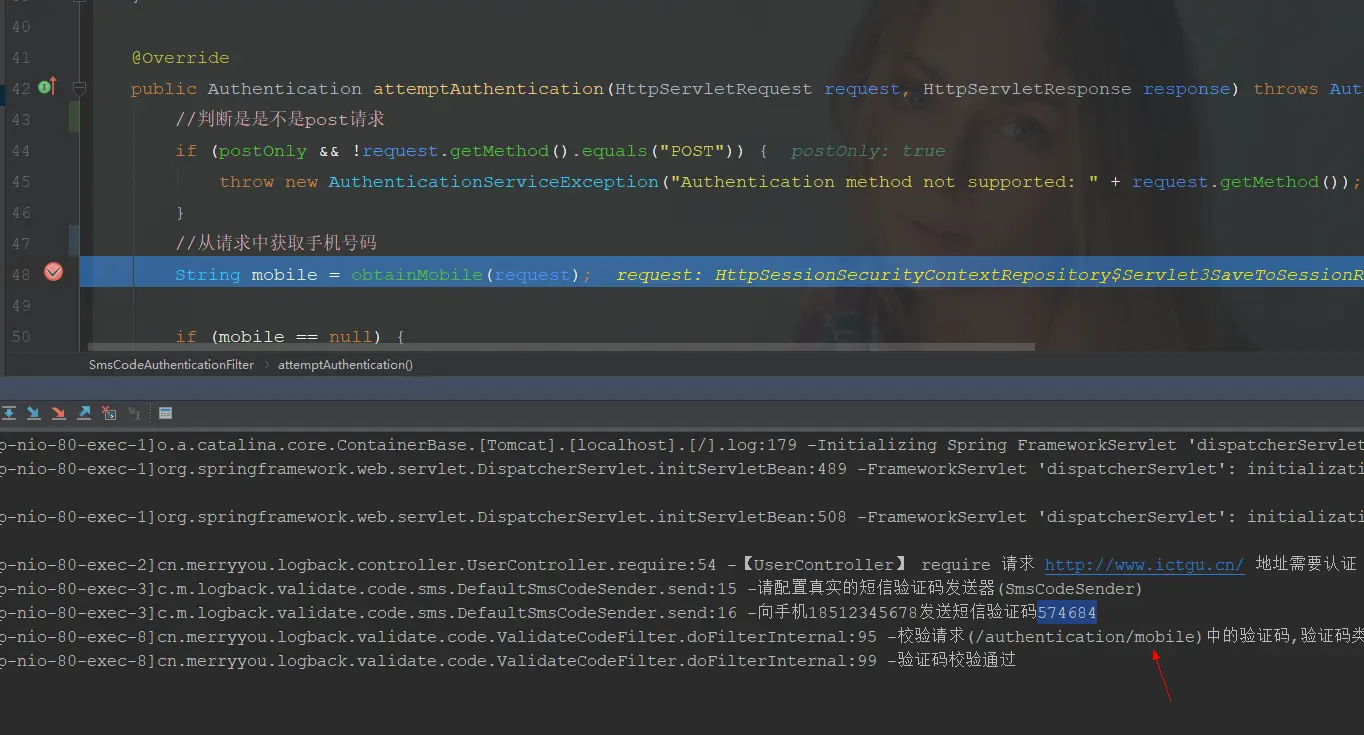Click SmsCodeAuthenticationFilter in the breadcrumb bar
This screenshot has height=735, width=1364.
[x=171, y=365]
